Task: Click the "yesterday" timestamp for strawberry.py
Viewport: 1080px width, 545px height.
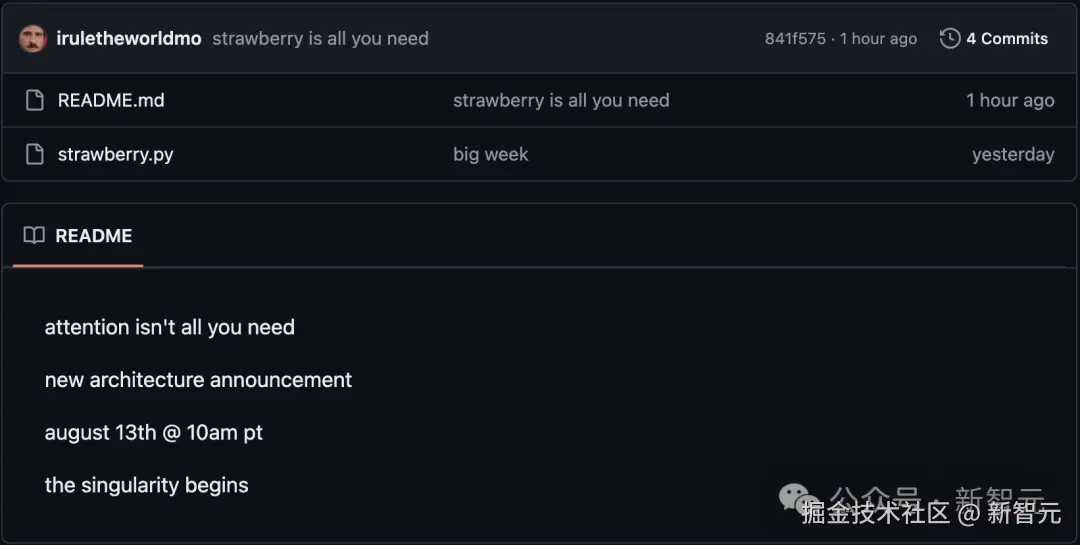Action: 1012,154
